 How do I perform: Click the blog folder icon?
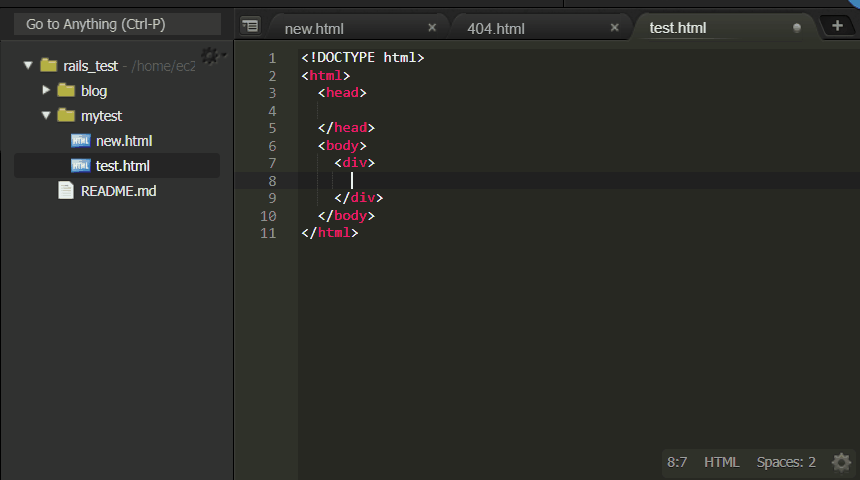pos(66,90)
